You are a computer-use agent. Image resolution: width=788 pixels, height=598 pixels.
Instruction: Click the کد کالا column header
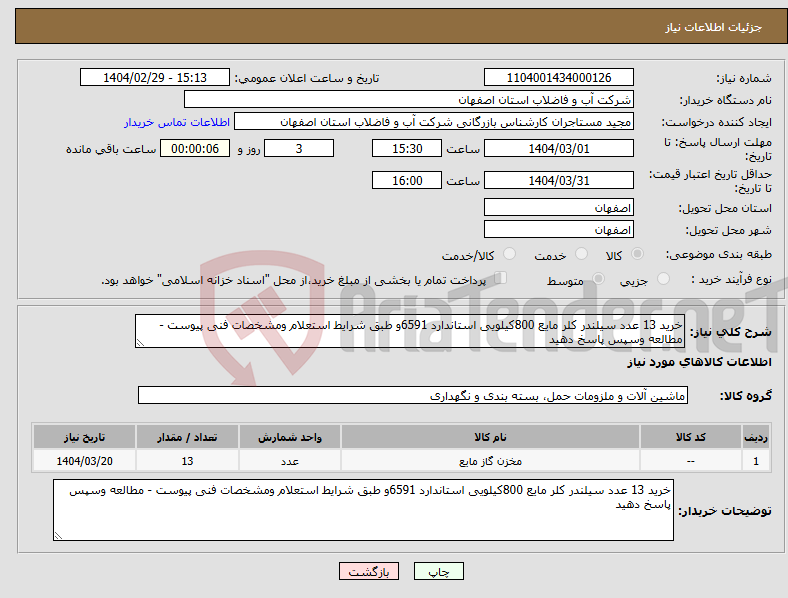pos(691,437)
